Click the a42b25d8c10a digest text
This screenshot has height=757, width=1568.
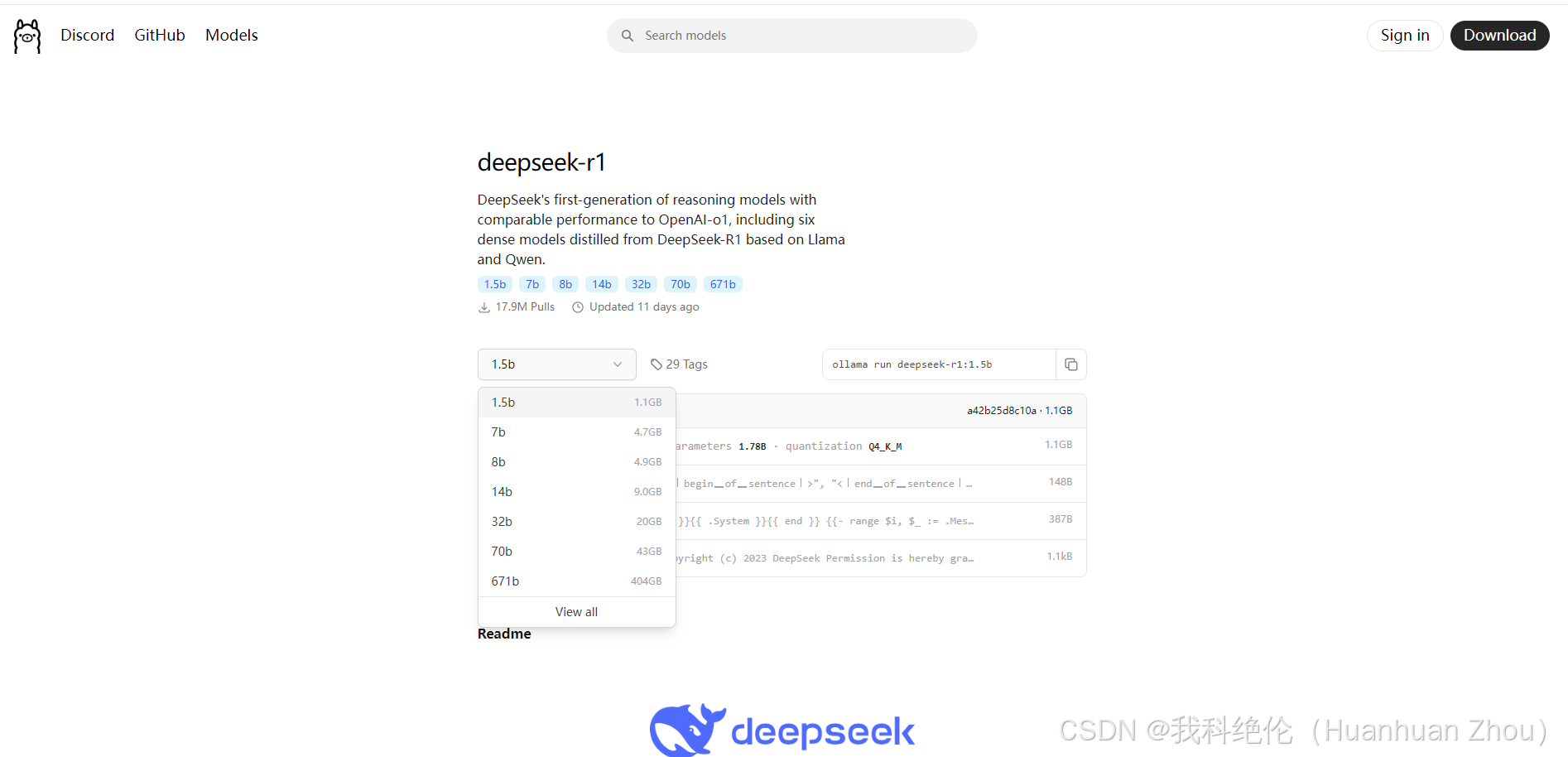pyautogui.click(x=1002, y=411)
